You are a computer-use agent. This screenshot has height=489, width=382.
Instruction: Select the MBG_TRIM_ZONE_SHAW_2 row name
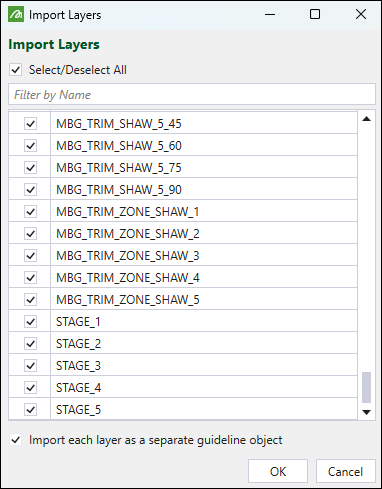(x=128, y=234)
